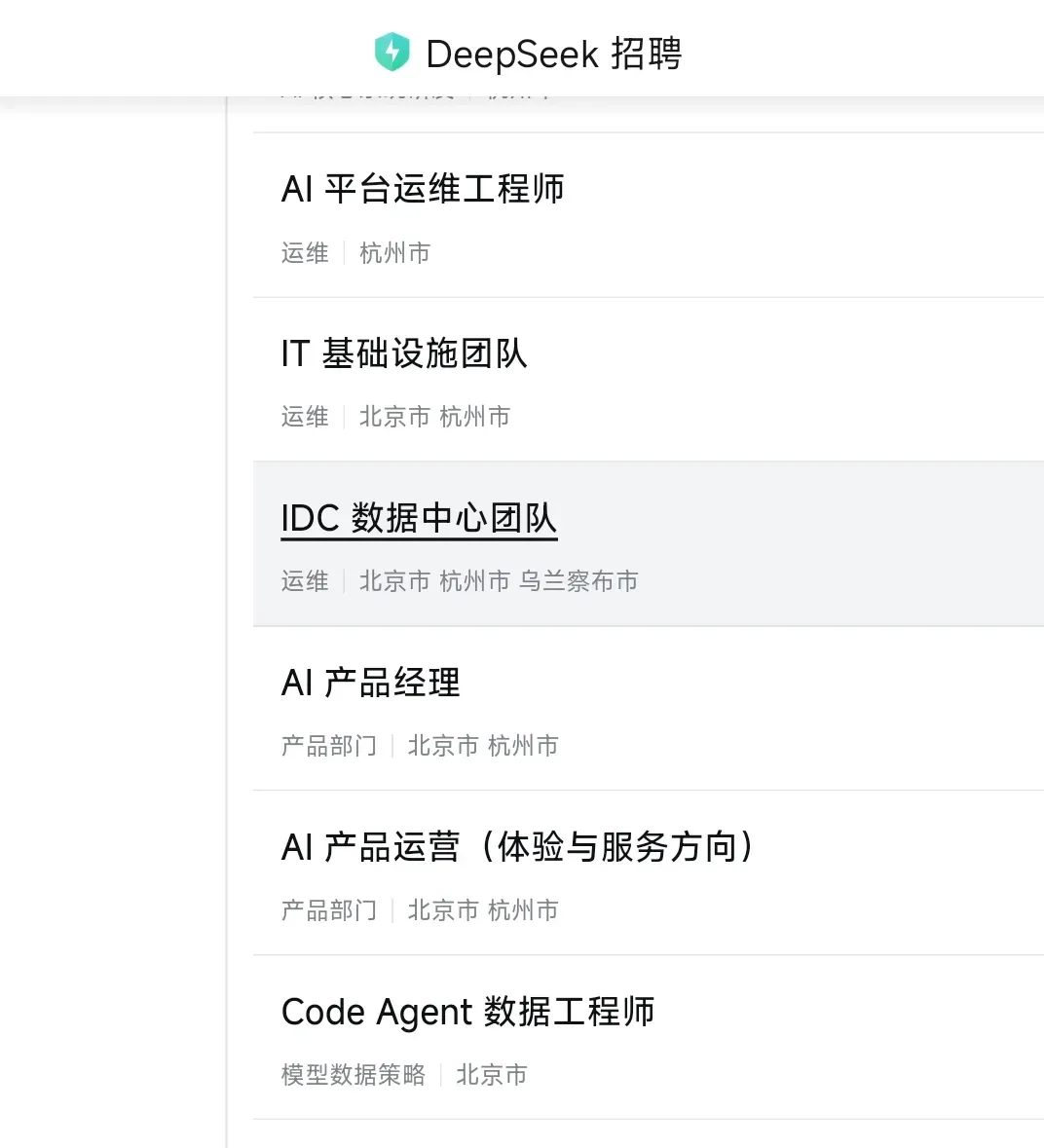Click 乌兰察布市 location in IDC row
Viewport: 1044px width, 1148px height.
coord(578,581)
